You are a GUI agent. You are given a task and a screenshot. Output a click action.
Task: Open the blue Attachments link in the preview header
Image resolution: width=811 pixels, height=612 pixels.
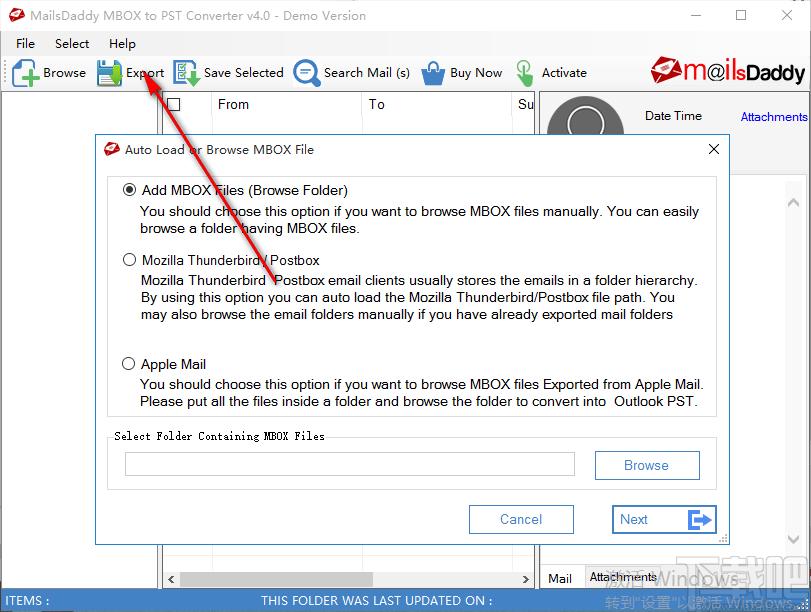(774, 117)
